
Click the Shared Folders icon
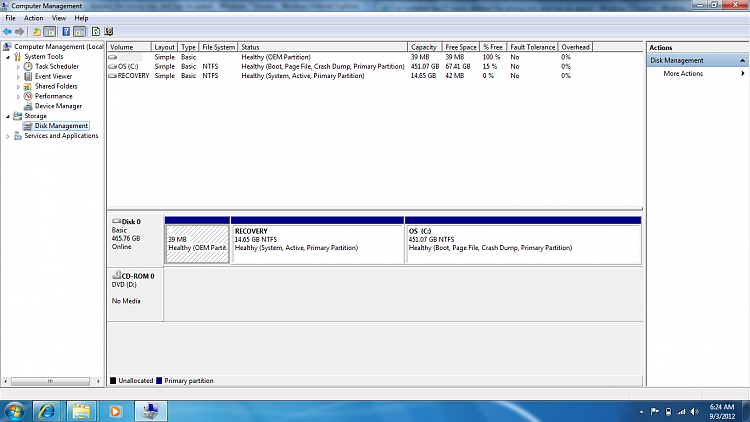28,86
